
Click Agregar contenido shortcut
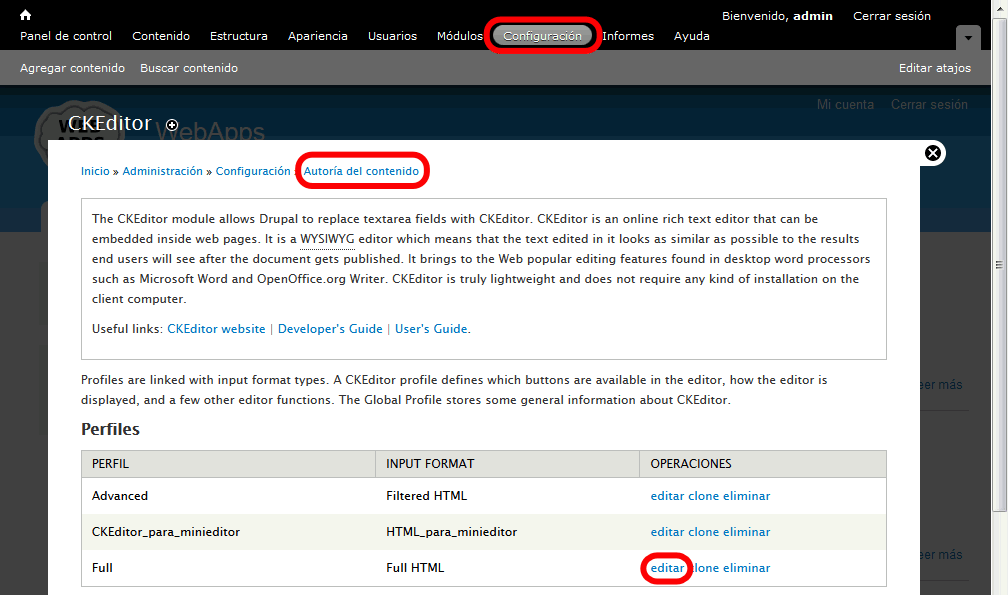[72, 68]
